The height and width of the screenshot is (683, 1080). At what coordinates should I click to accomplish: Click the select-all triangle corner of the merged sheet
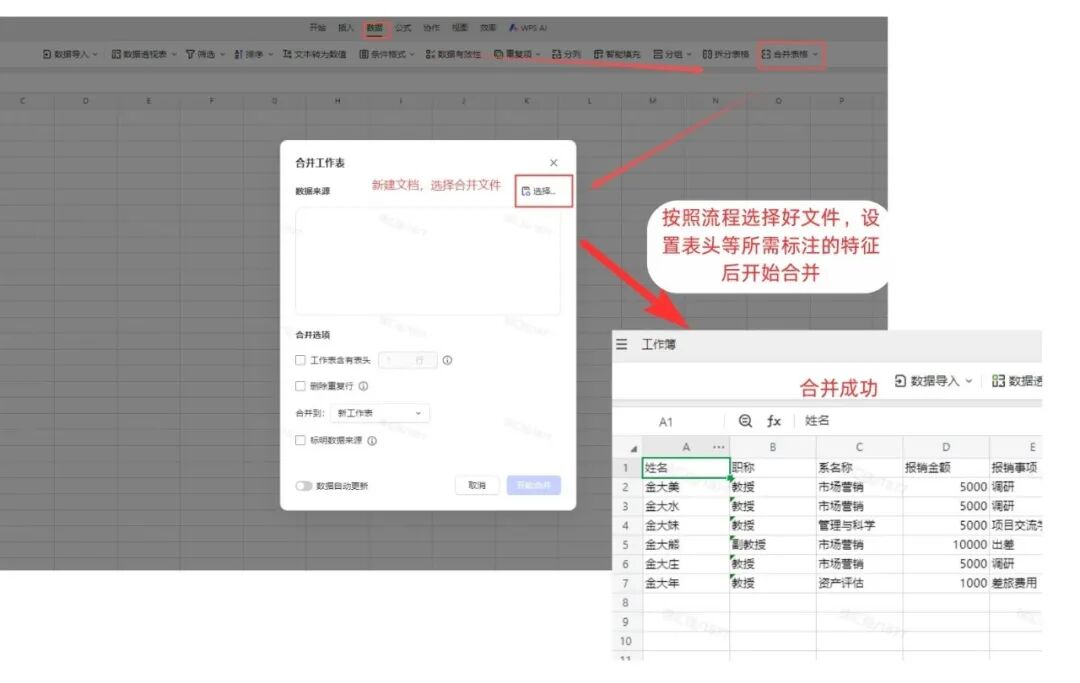[633, 448]
